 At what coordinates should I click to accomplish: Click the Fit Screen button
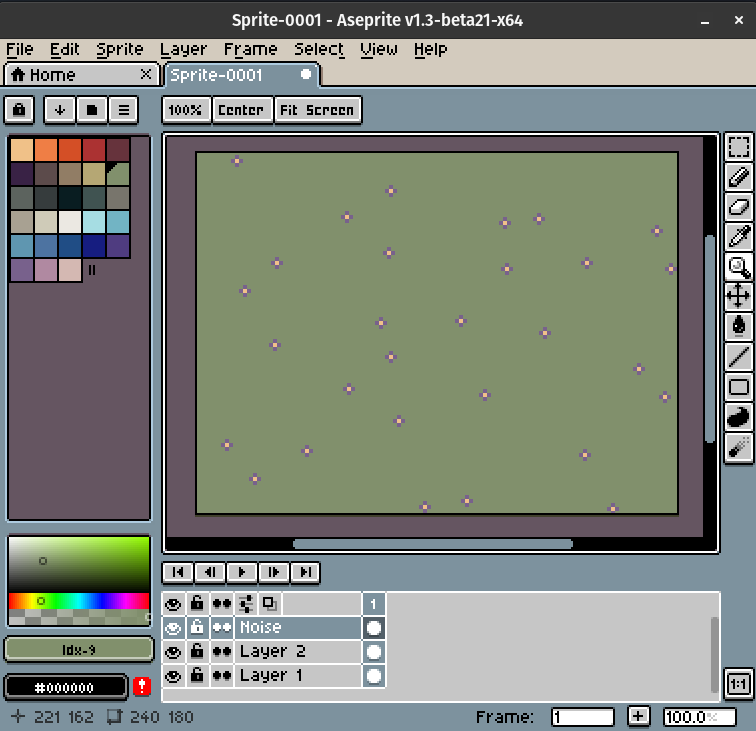pos(317,110)
